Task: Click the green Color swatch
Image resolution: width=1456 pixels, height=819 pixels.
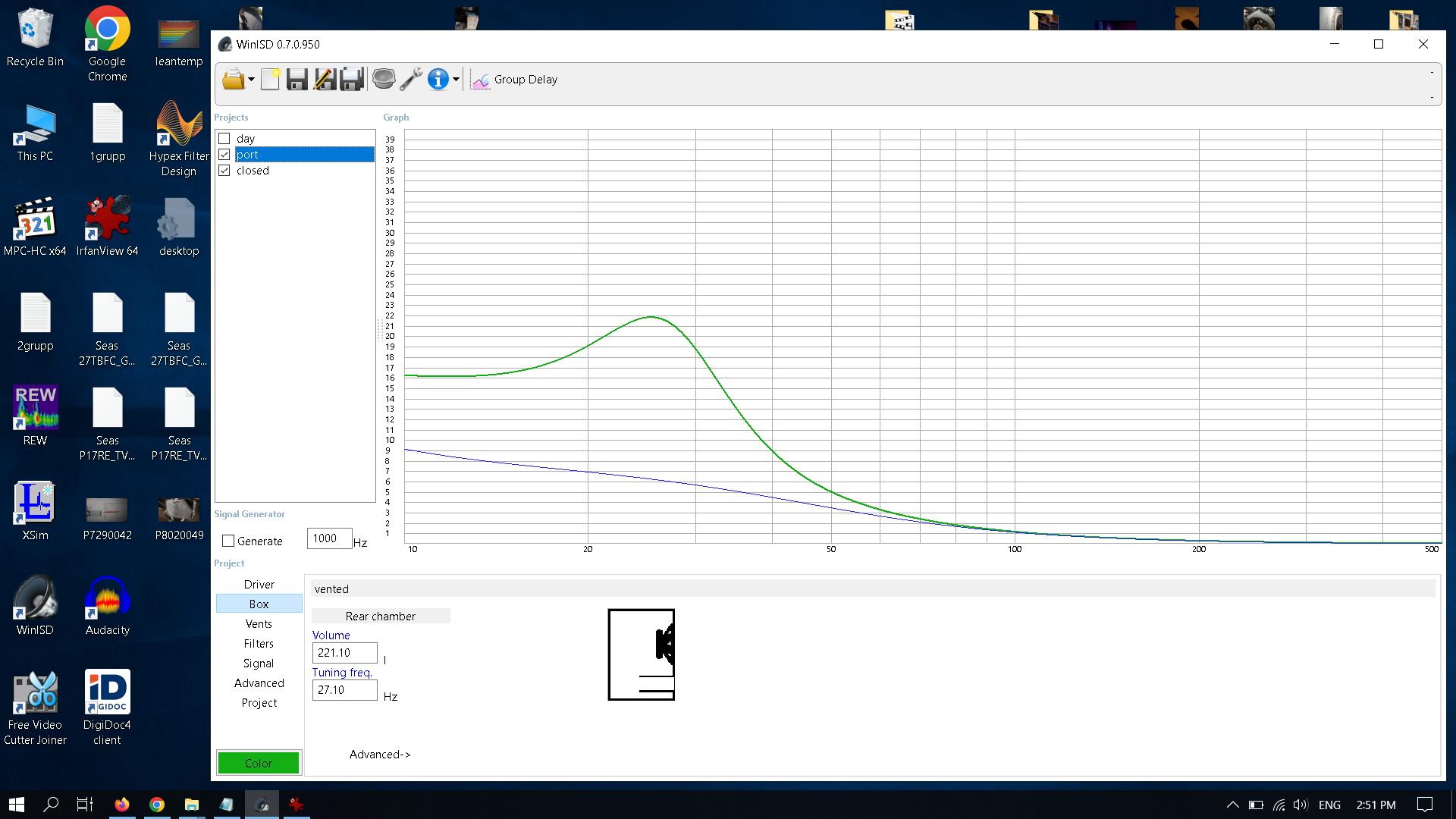Action: [x=259, y=764]
